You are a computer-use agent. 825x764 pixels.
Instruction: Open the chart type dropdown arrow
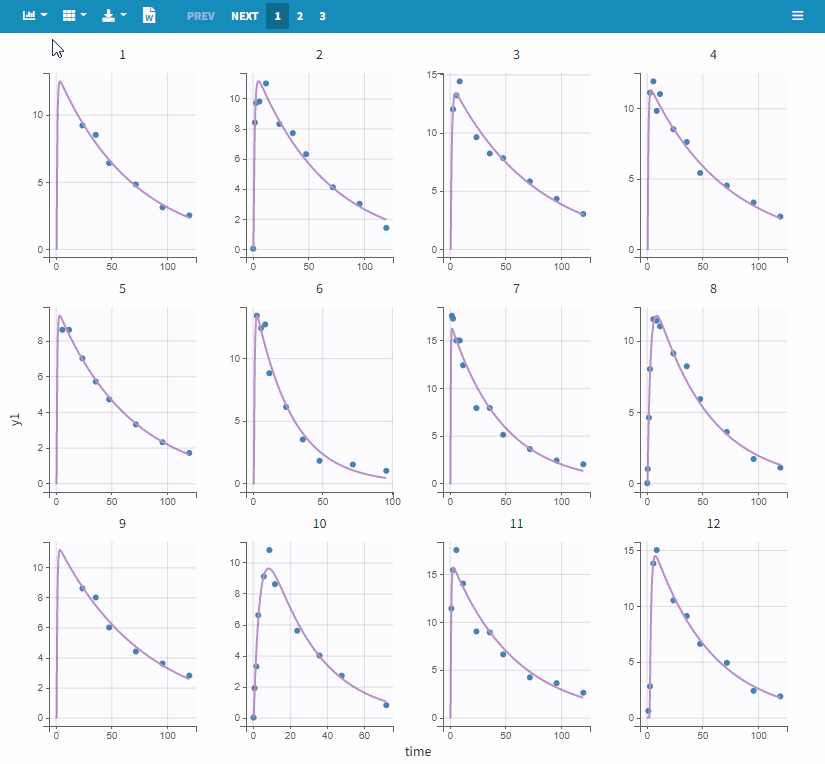(44, 16)
